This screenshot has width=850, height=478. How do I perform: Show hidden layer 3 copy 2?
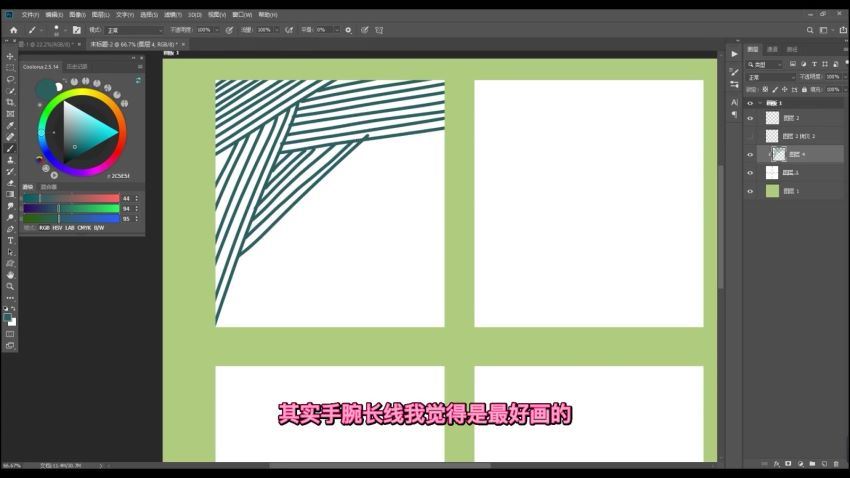pos(750,136)
